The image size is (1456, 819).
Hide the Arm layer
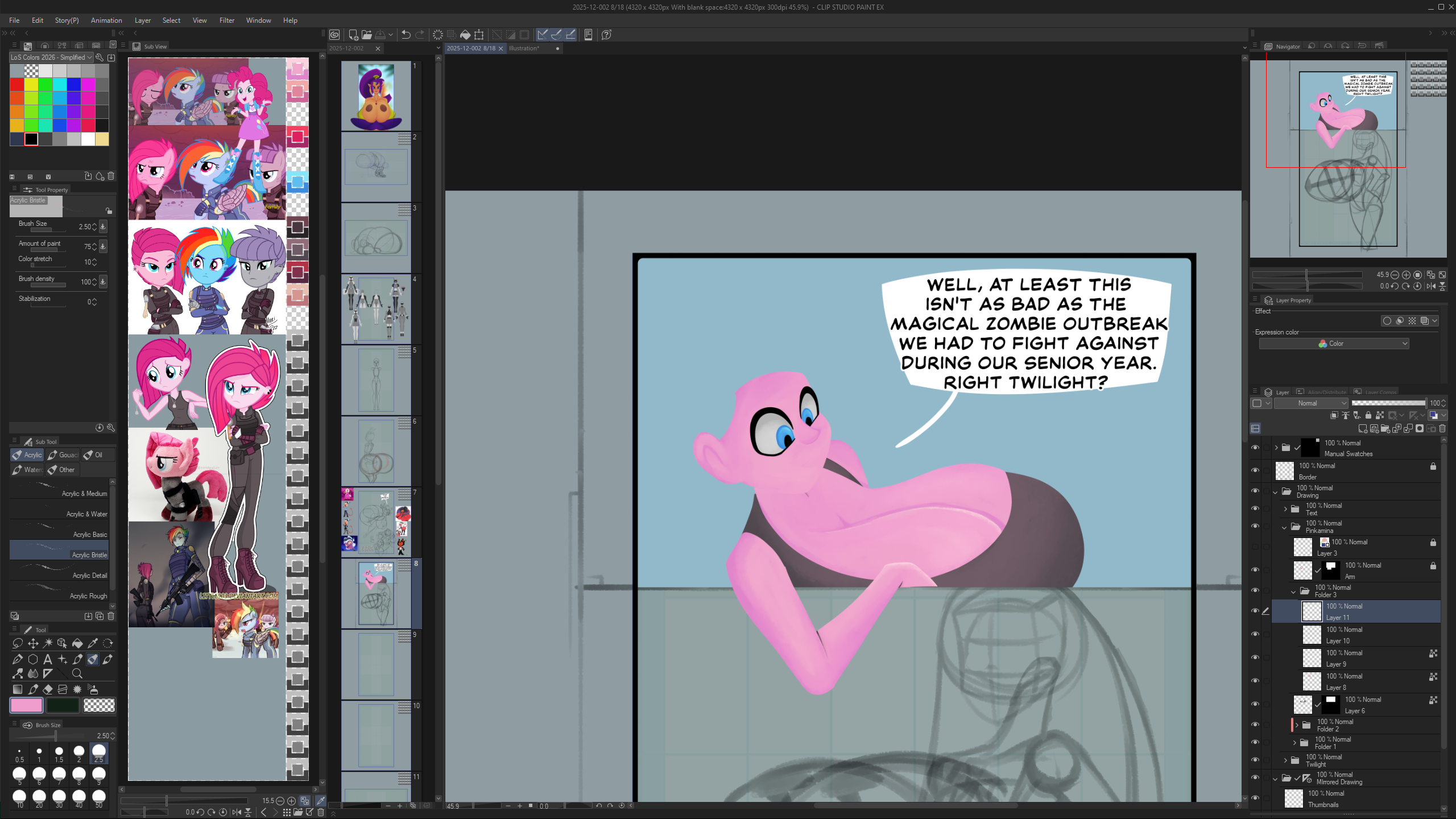(x=1255, y=570)
